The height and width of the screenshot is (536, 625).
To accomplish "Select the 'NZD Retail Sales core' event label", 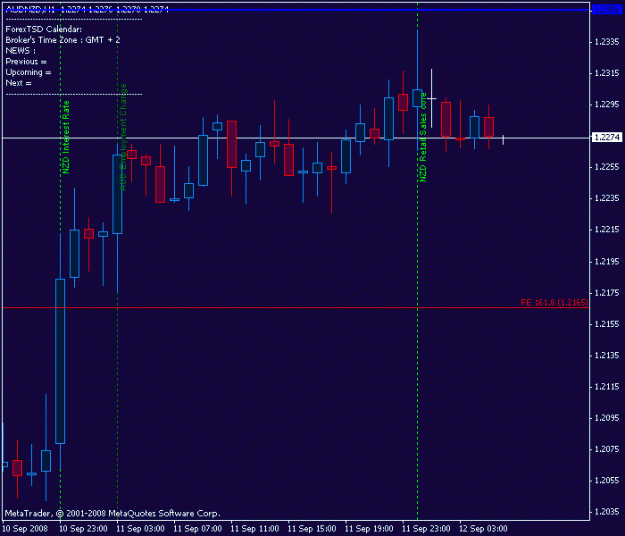I will [x=423, y=137].
